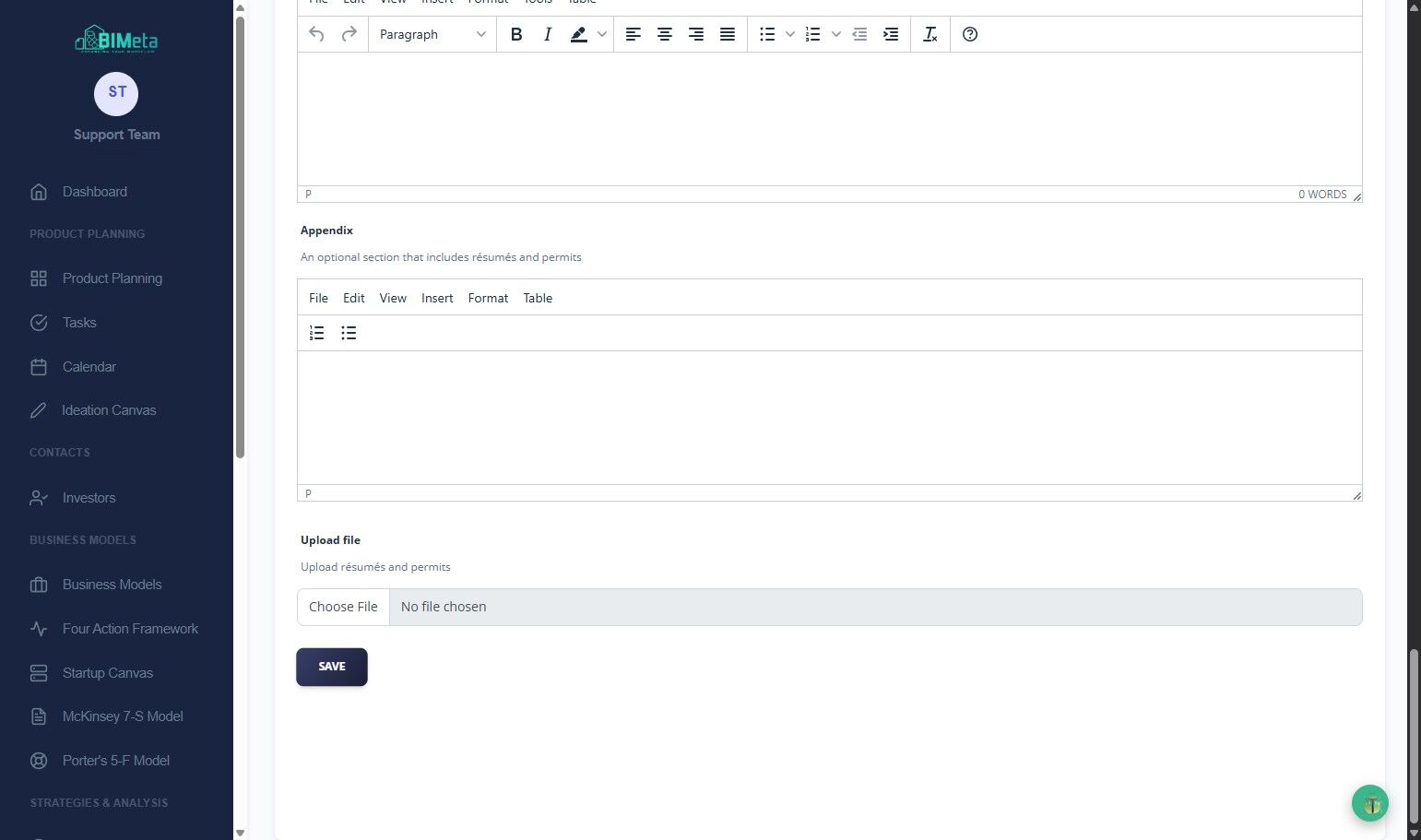Insert a numbered list in upper editor
Screen dimensions: 1421x840
[x=812, y=34]
